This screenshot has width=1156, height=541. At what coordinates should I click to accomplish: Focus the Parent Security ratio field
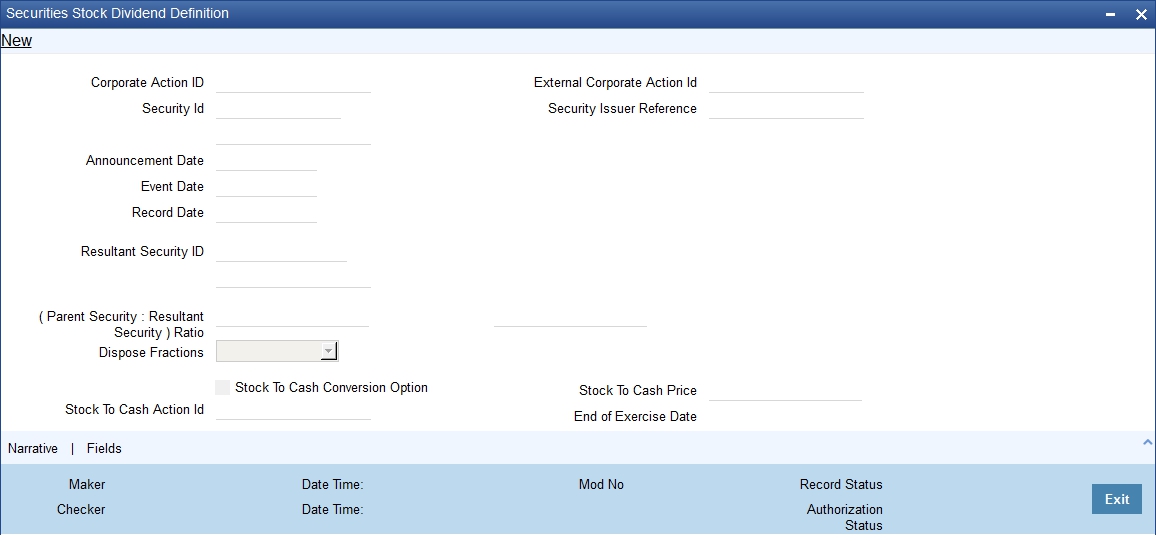(x=293, y=317)
